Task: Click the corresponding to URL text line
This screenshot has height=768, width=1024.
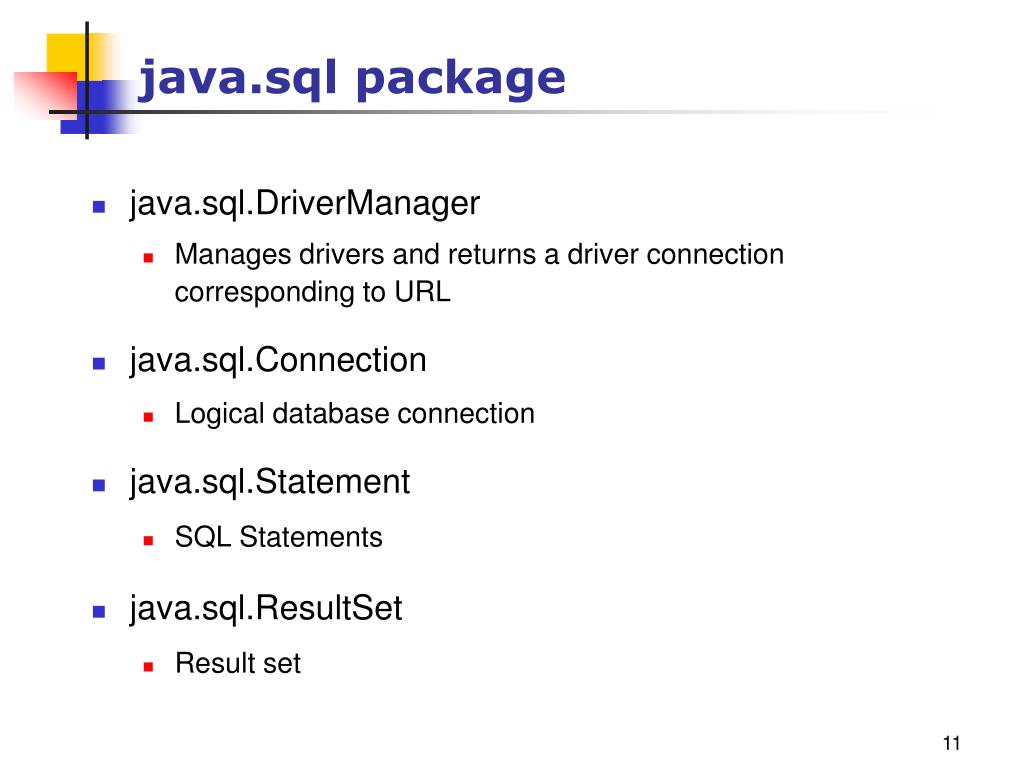Action: pyautogui.click(x=312, y=292)
